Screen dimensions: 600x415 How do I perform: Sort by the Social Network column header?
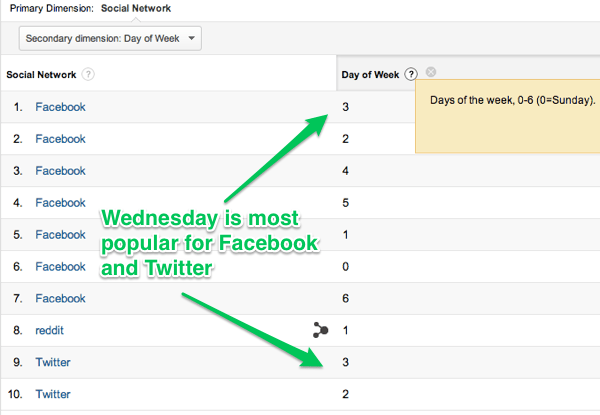[x=41, y=75]
